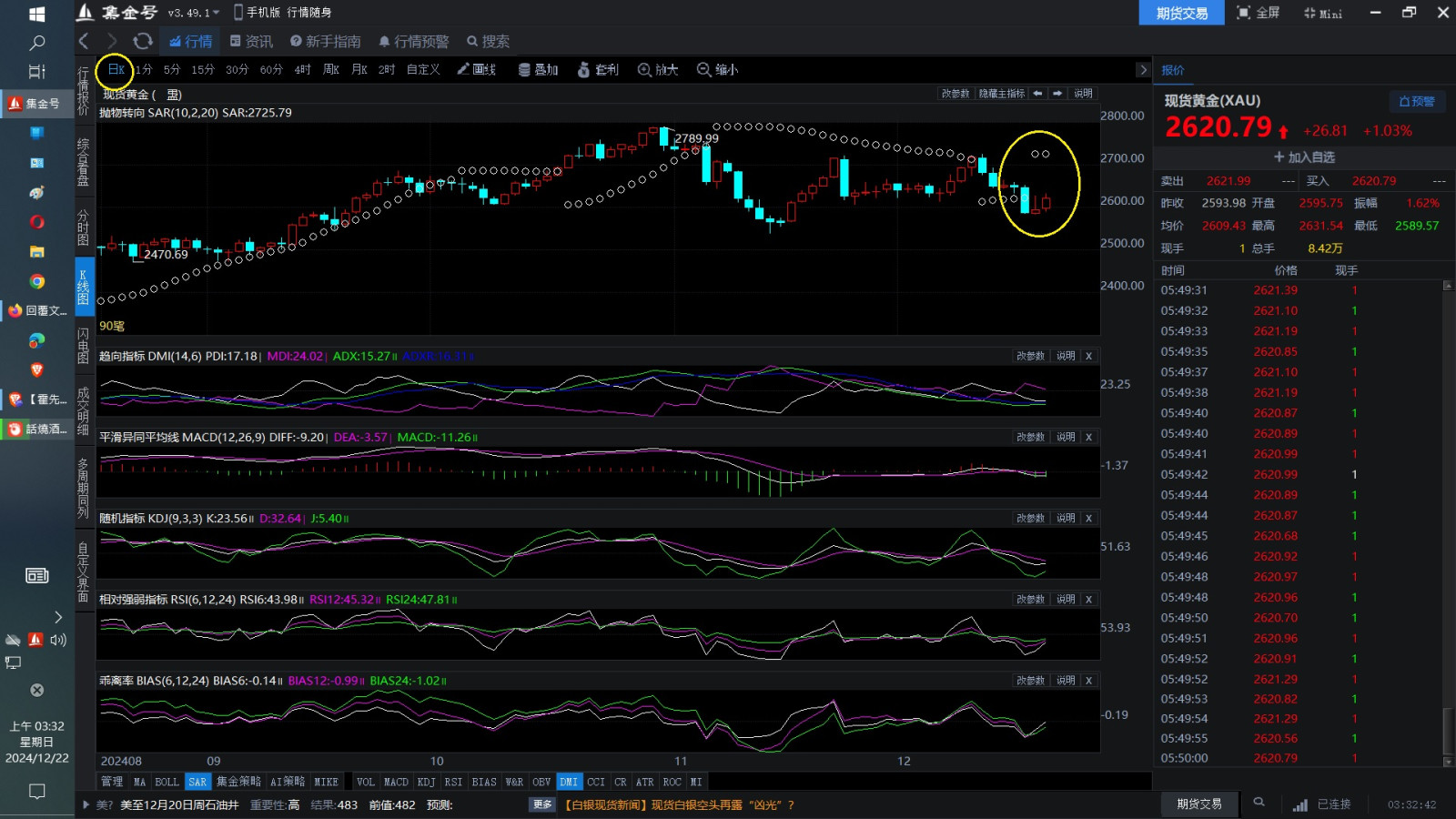
Task: Open the 资讯 news tab
Action: [x=251, y=41]
